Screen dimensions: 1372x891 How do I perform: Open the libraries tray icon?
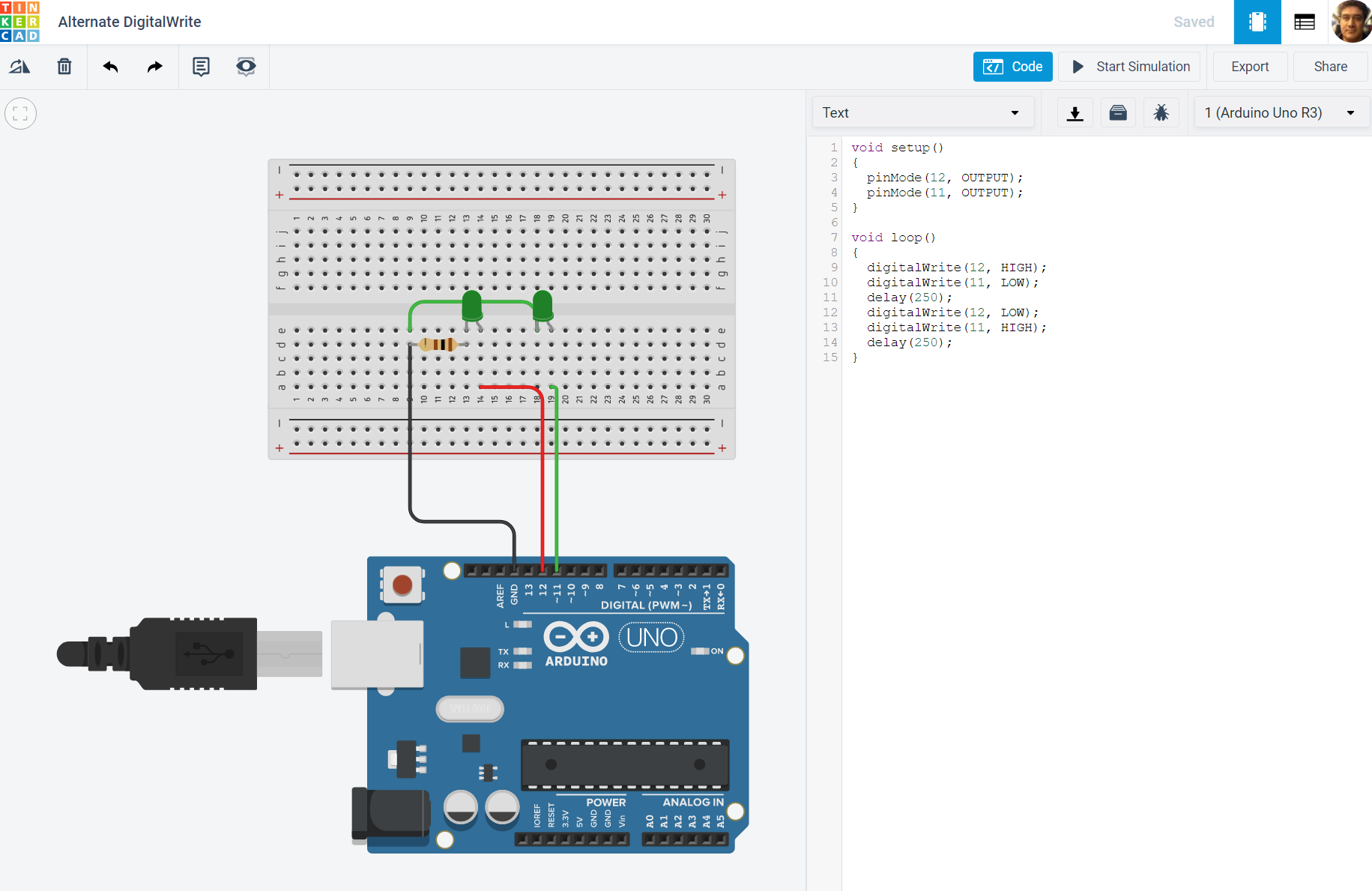pos(1118,113)
